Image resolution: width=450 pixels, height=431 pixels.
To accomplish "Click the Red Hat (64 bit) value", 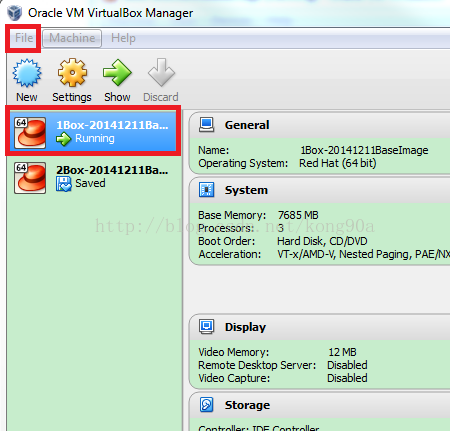I will click(x=338, y=163).
